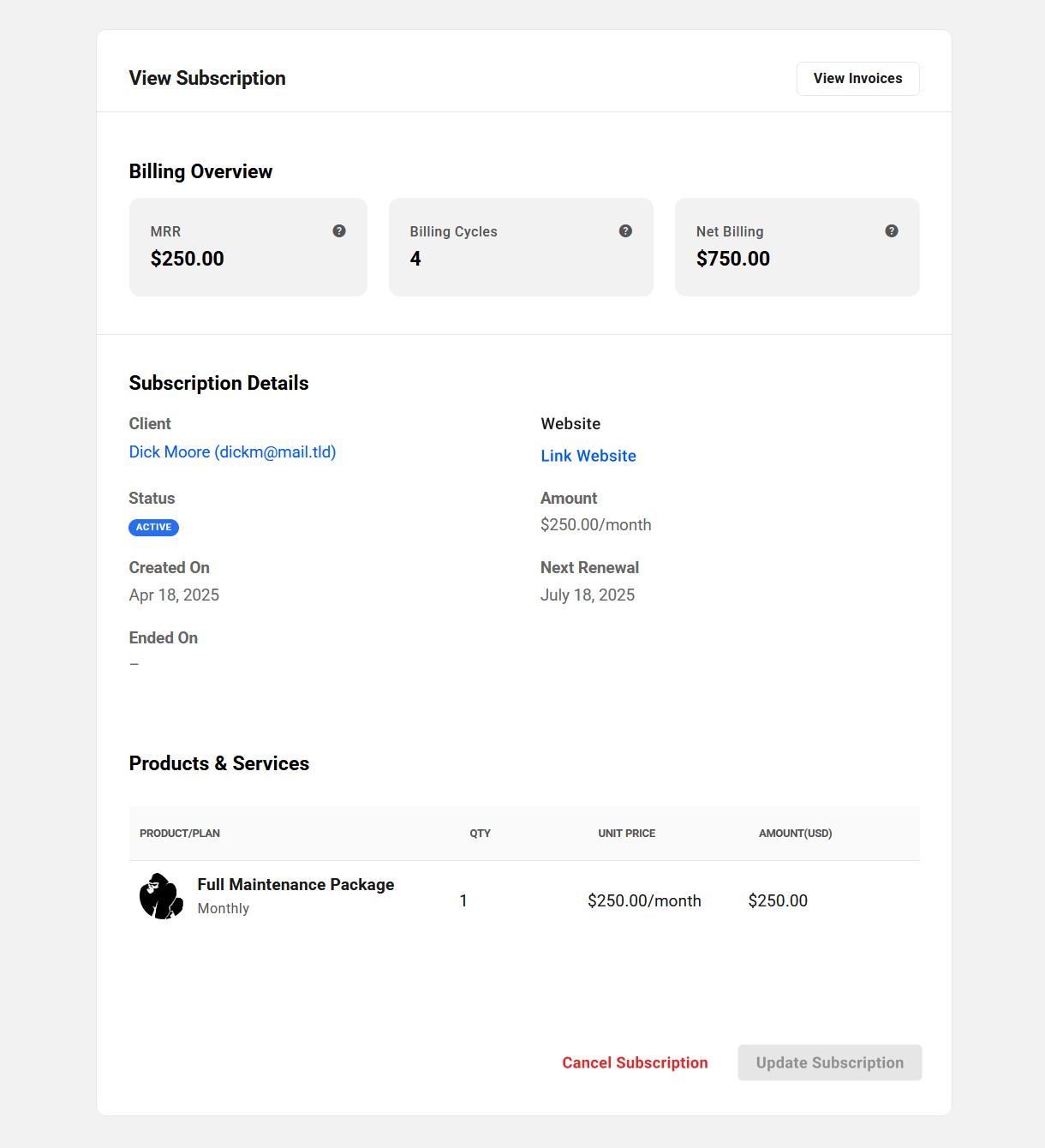Image resolution: width=1045 pixels, height=1148 pixels.
Task: Click the Amount value $250.00/month
Action: click(x=596, y=525)
